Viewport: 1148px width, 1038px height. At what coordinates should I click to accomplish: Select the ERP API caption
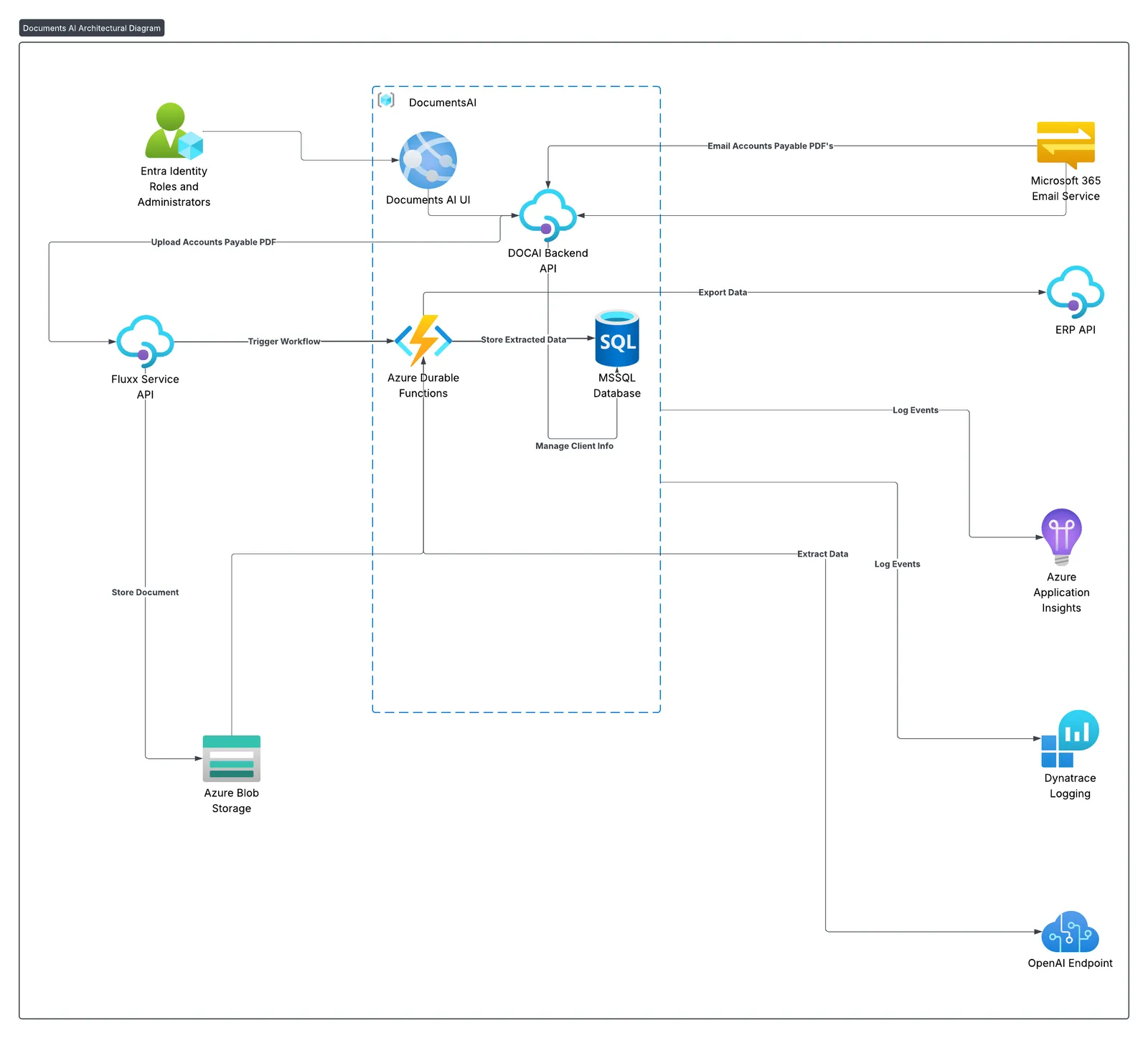click(x=1076, y=330)
